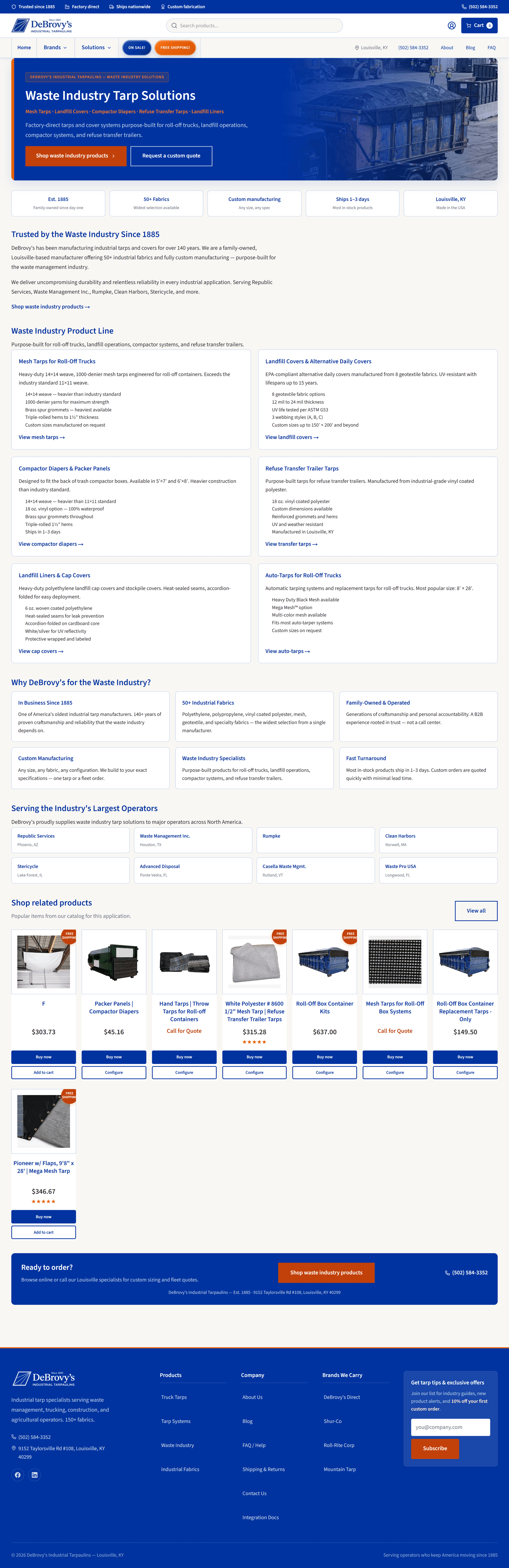
Task: Configure the Packer Panels Compactor Diapers
Action: point(114,1072)
